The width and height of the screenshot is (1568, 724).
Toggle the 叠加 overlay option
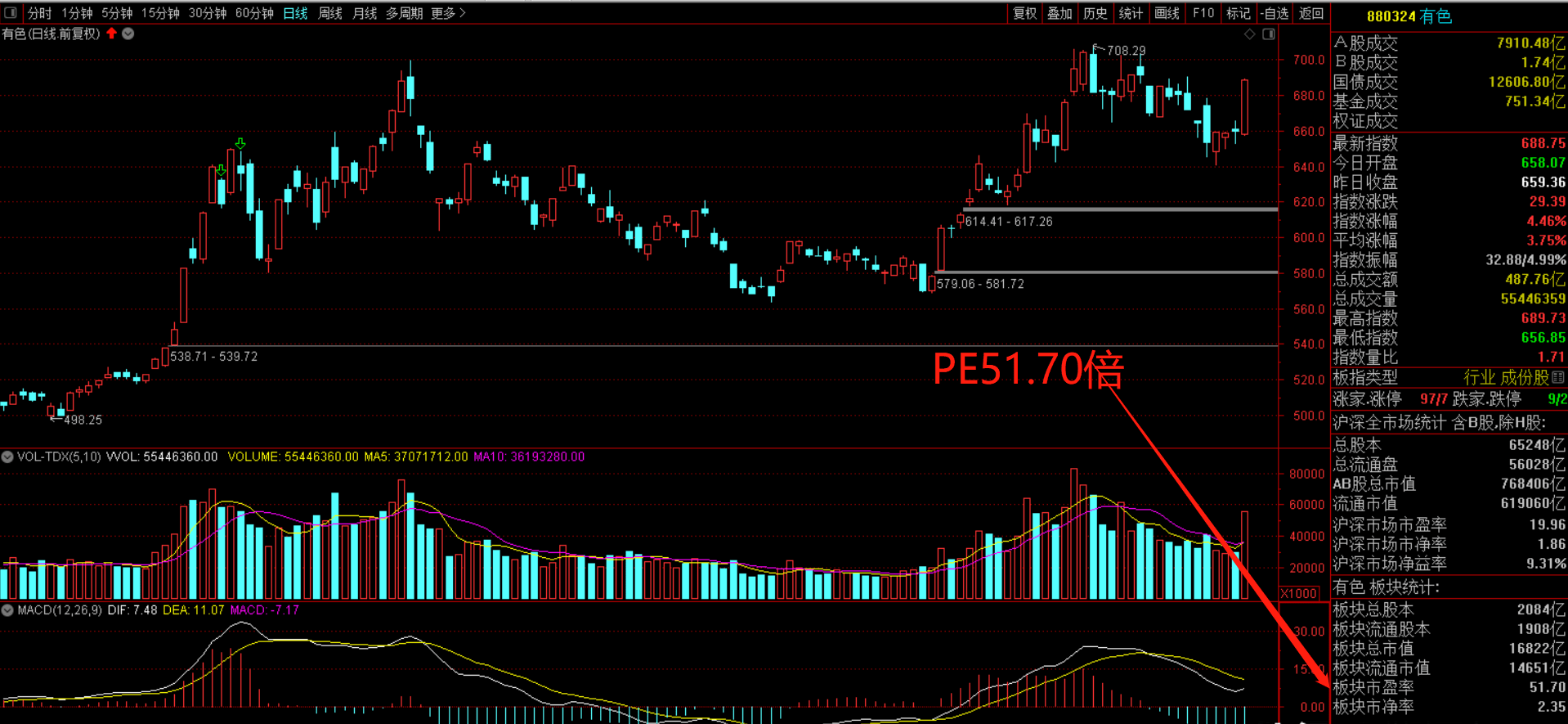(1060, 13)
